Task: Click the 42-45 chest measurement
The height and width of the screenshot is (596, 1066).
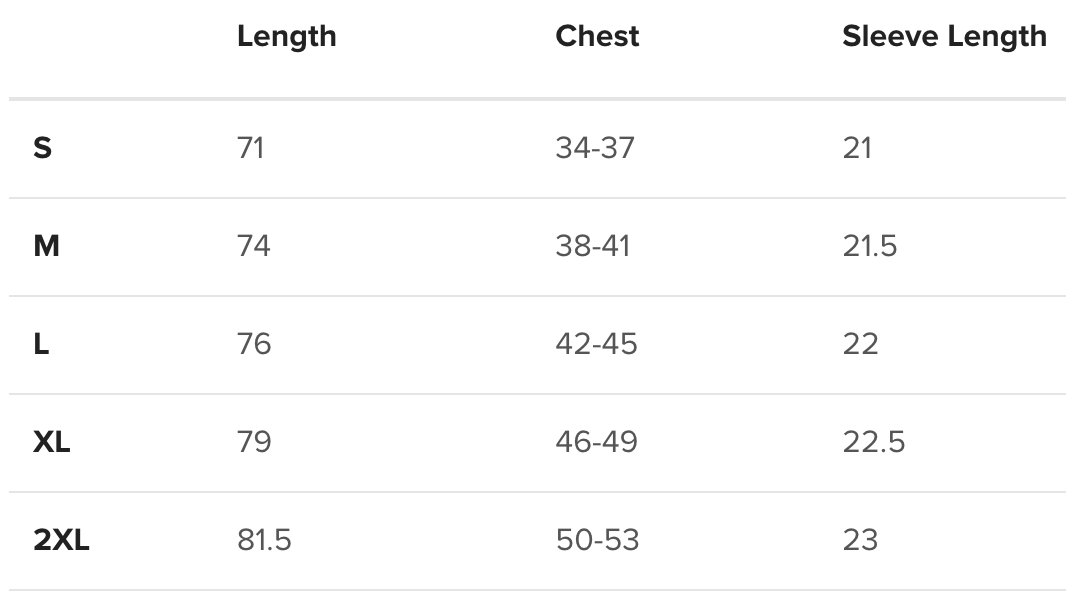Action: tap(596, 344)
